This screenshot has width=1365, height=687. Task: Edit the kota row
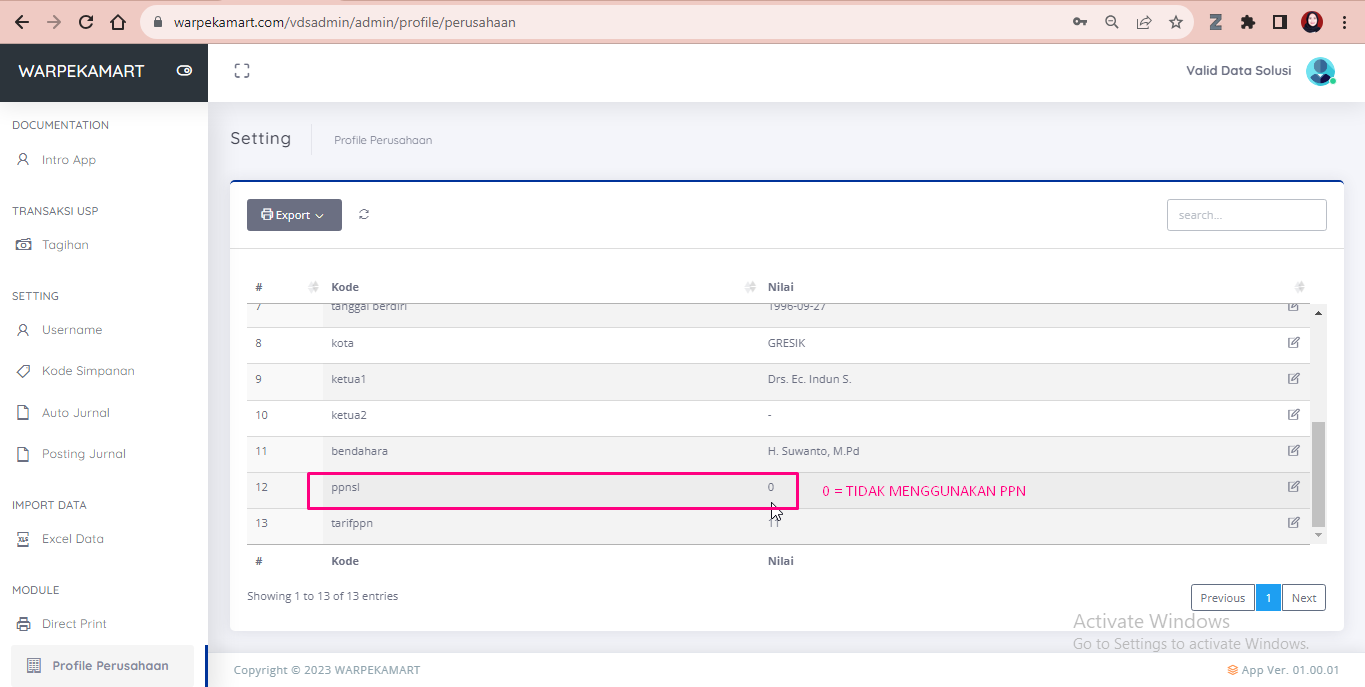pyautogui.click(x=1294, y=342)
